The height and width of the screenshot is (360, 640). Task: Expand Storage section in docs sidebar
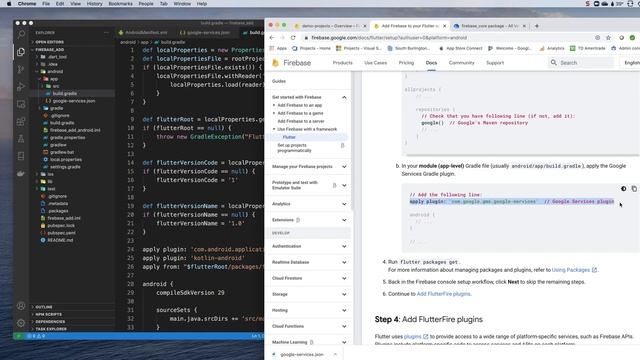tap(344, 294)
